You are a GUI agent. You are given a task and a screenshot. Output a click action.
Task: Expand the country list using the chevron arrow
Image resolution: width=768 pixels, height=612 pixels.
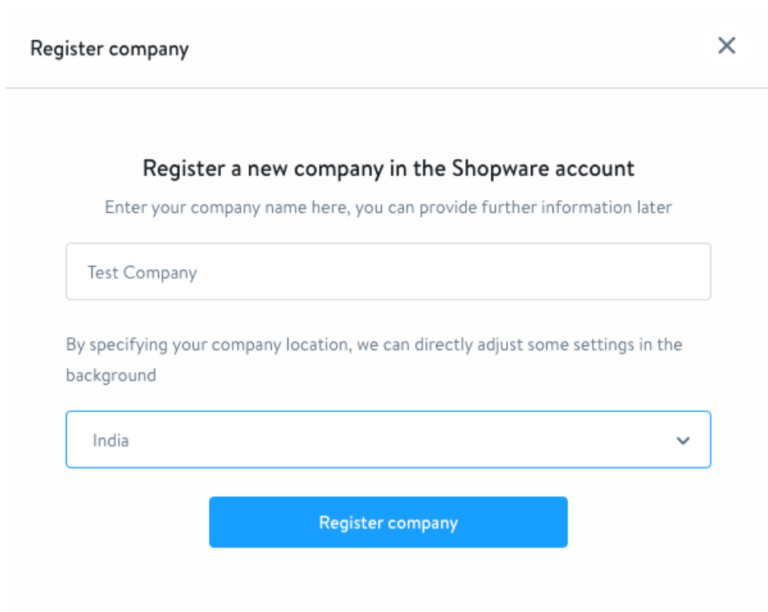point(683,440)
